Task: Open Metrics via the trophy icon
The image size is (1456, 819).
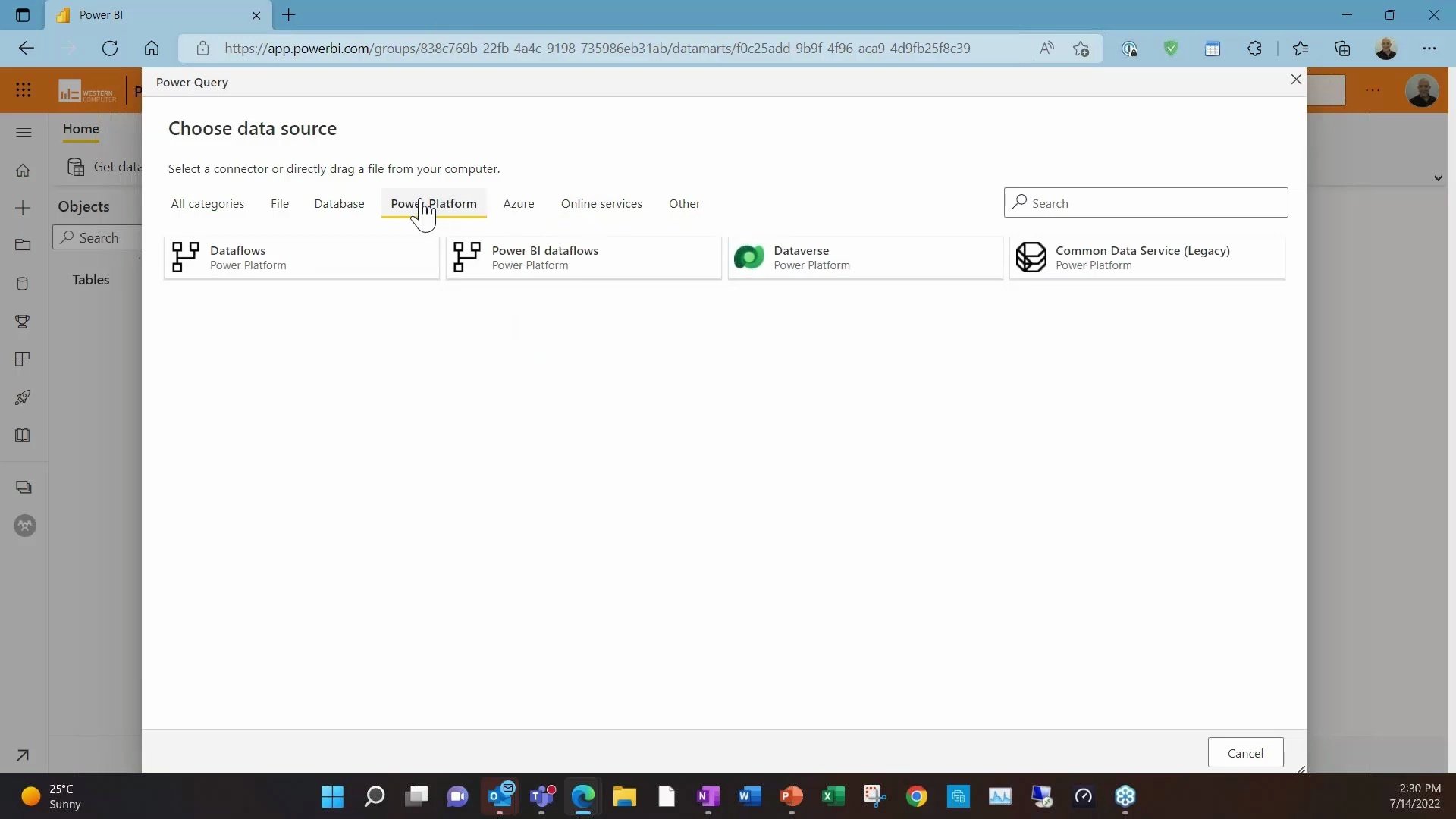Action: pos(23,322)
